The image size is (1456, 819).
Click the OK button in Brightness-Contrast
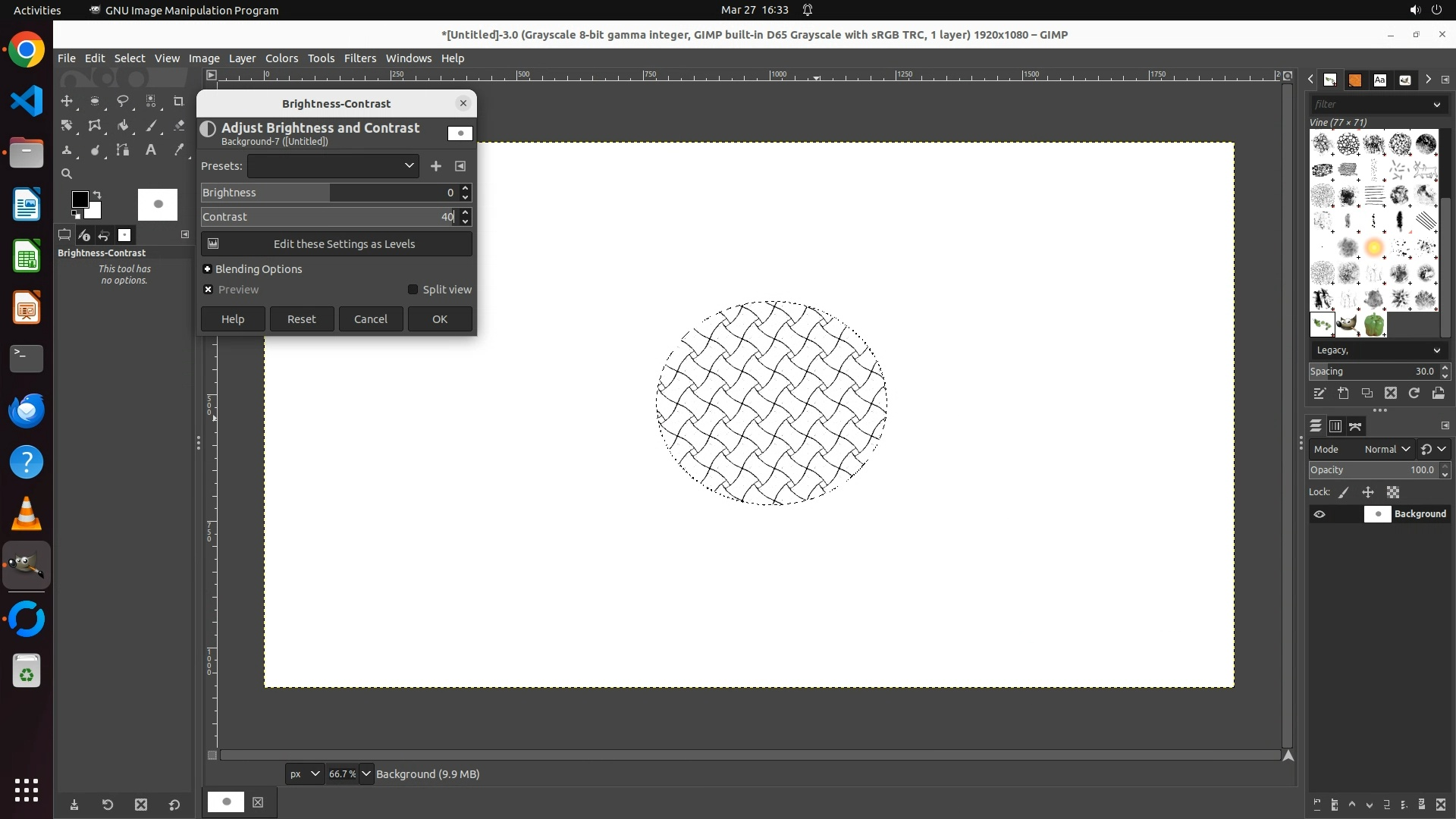click(x=440, y=319)
